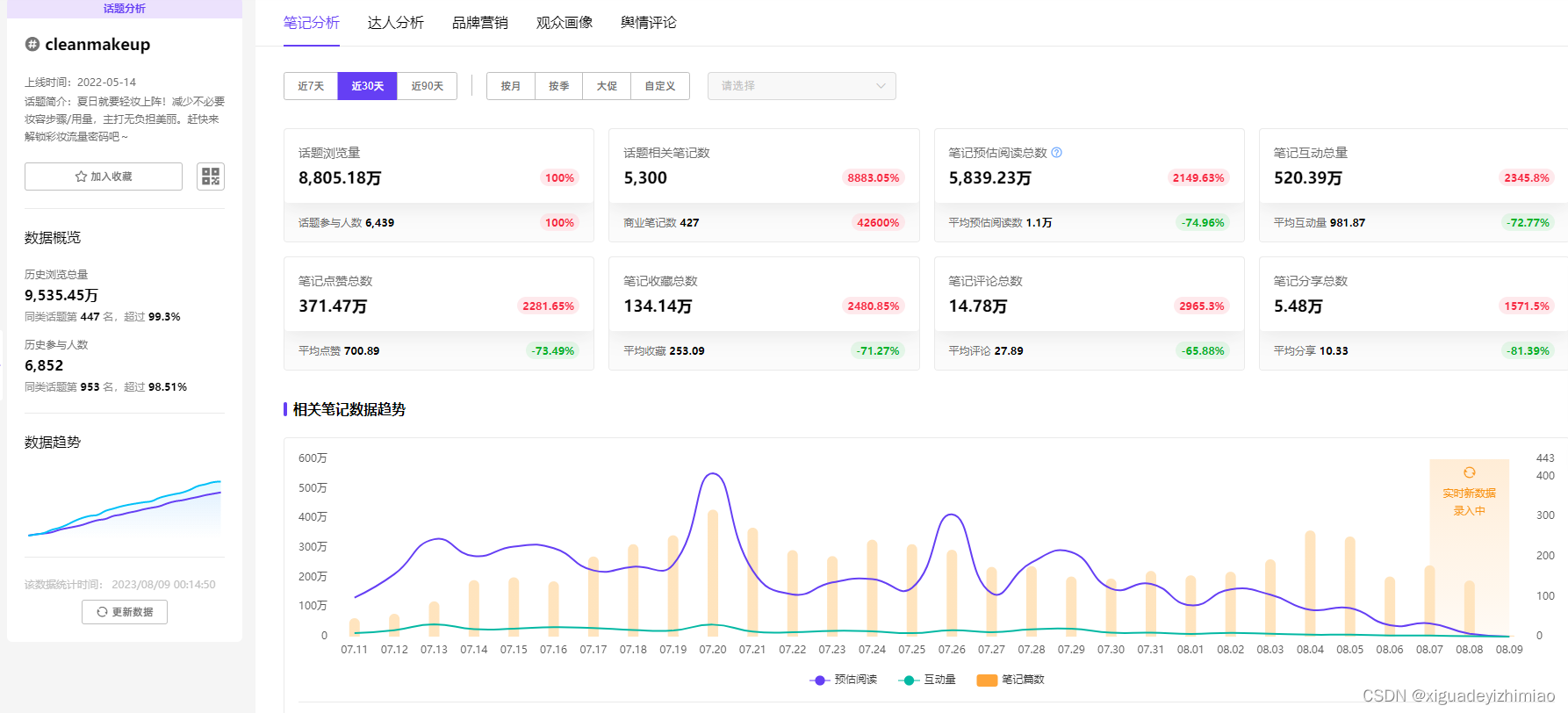
Task: Click 笔记点赞总数 value 371.47万
Action: pyautogui.click(x=333, y=306)
